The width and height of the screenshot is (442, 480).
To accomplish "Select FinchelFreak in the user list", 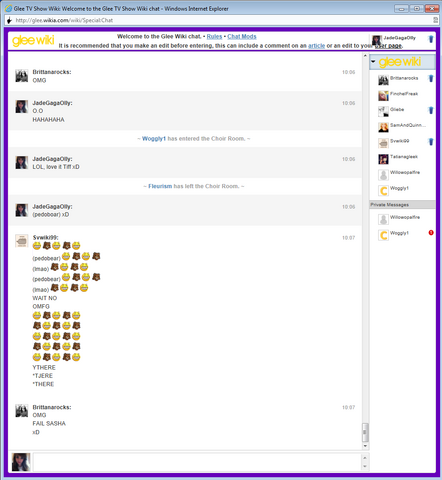I will tap(404, 94).
